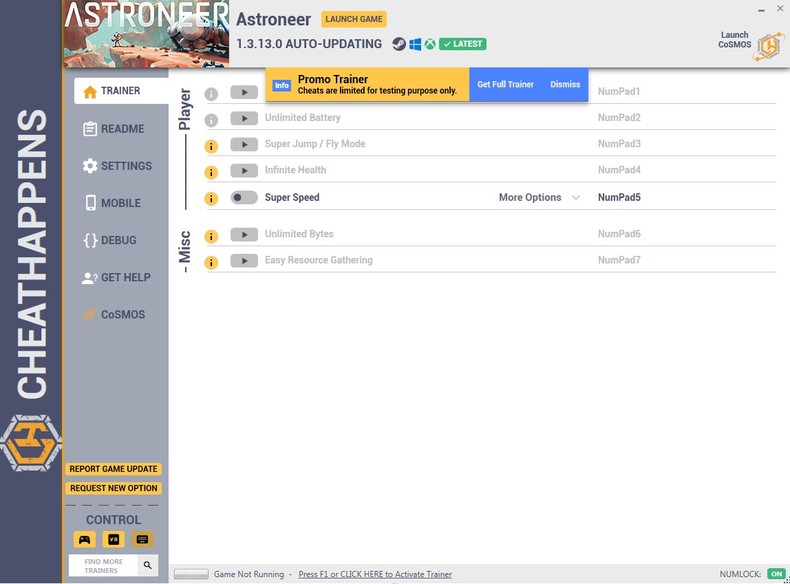Activate the Super Jump / Fly Mode play button
The height and width of the screenshot is (584, 790).
click(x=244, y=145)
